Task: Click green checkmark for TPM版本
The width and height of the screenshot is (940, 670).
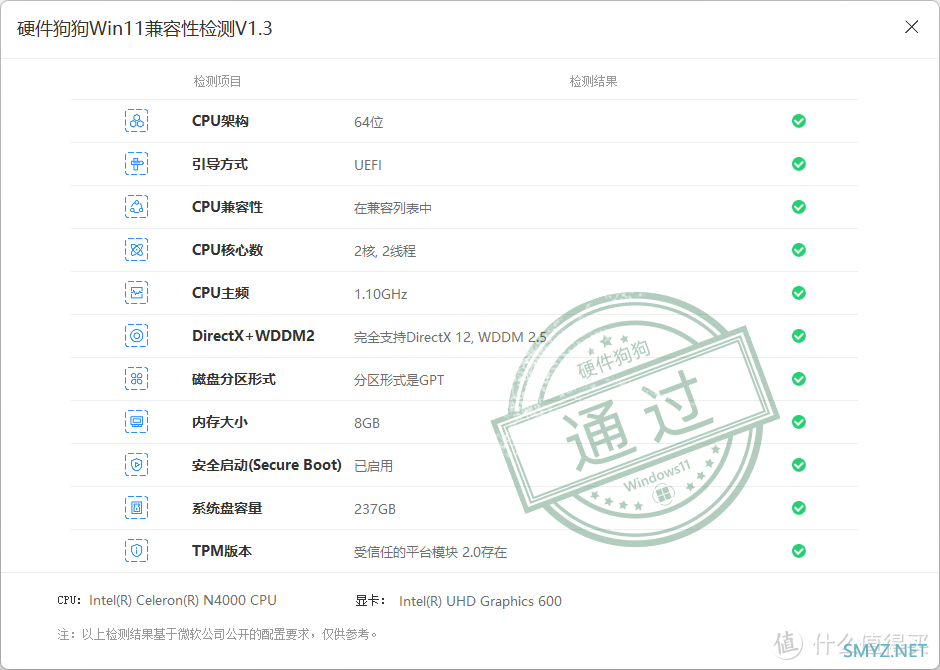Action: (x=799, y=551)
